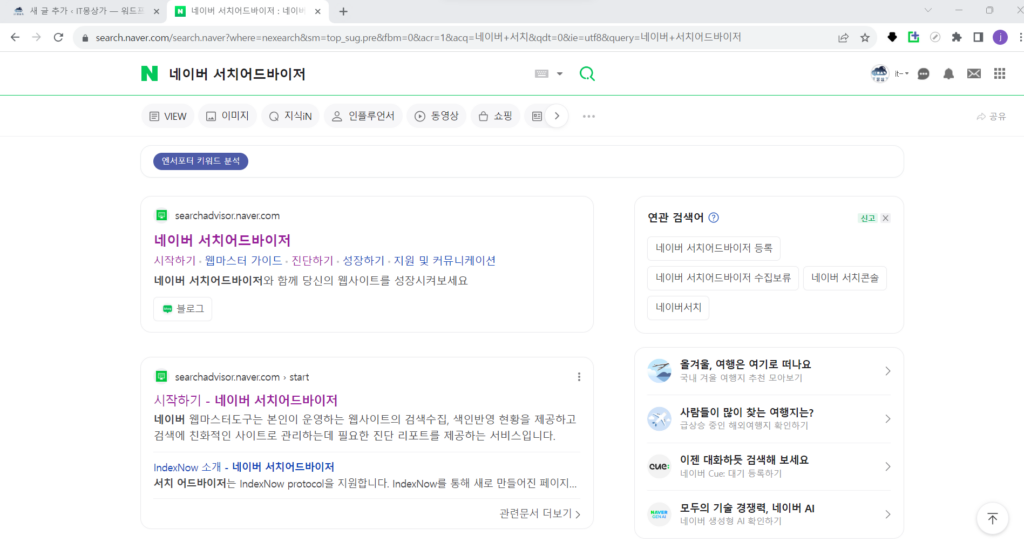Reload the page with the refresh icon
The width and height of the screenshot is (1024, 549).
(x=58, y=37)
